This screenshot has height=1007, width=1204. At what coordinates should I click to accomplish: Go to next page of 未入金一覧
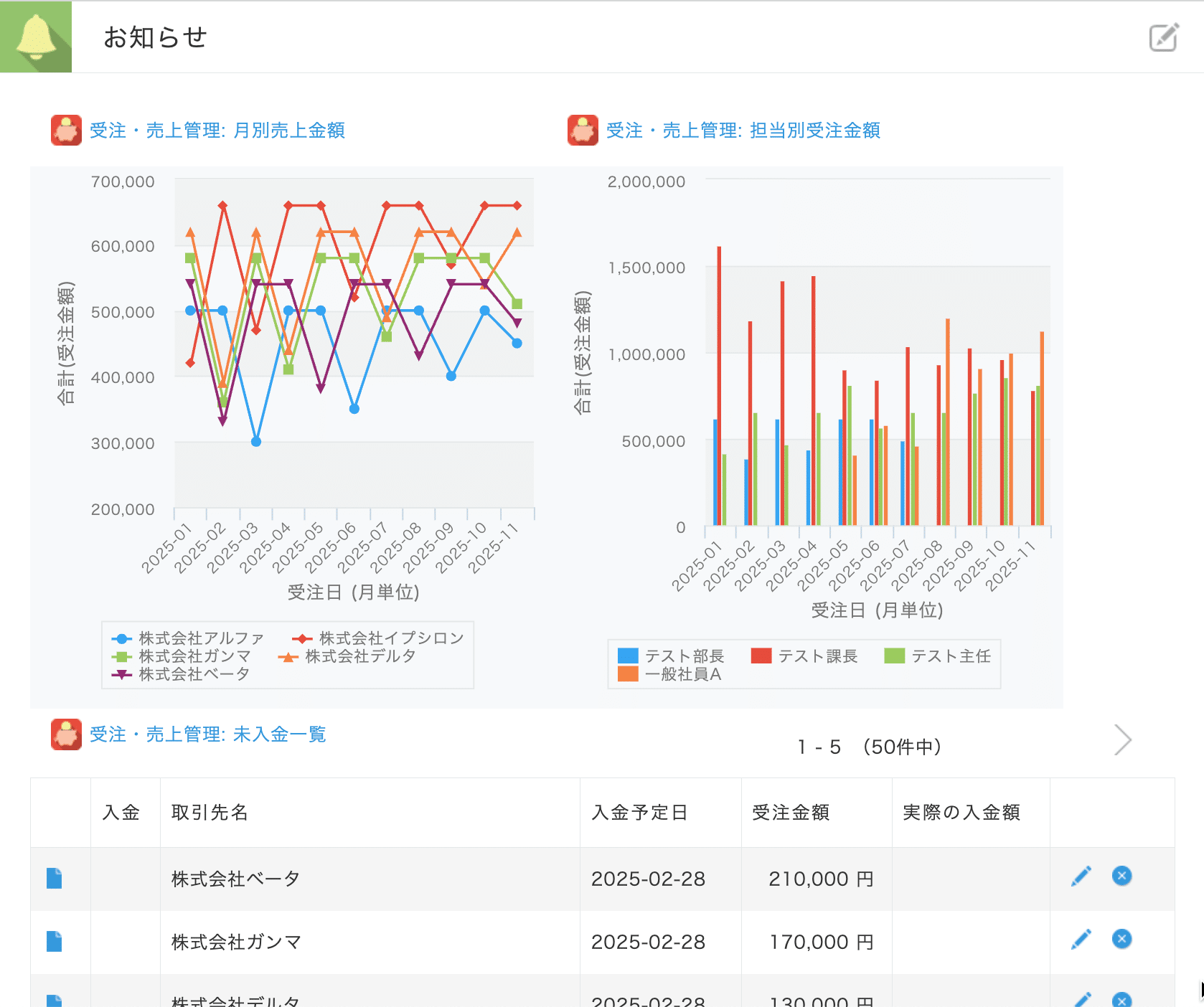point(1123,740)
